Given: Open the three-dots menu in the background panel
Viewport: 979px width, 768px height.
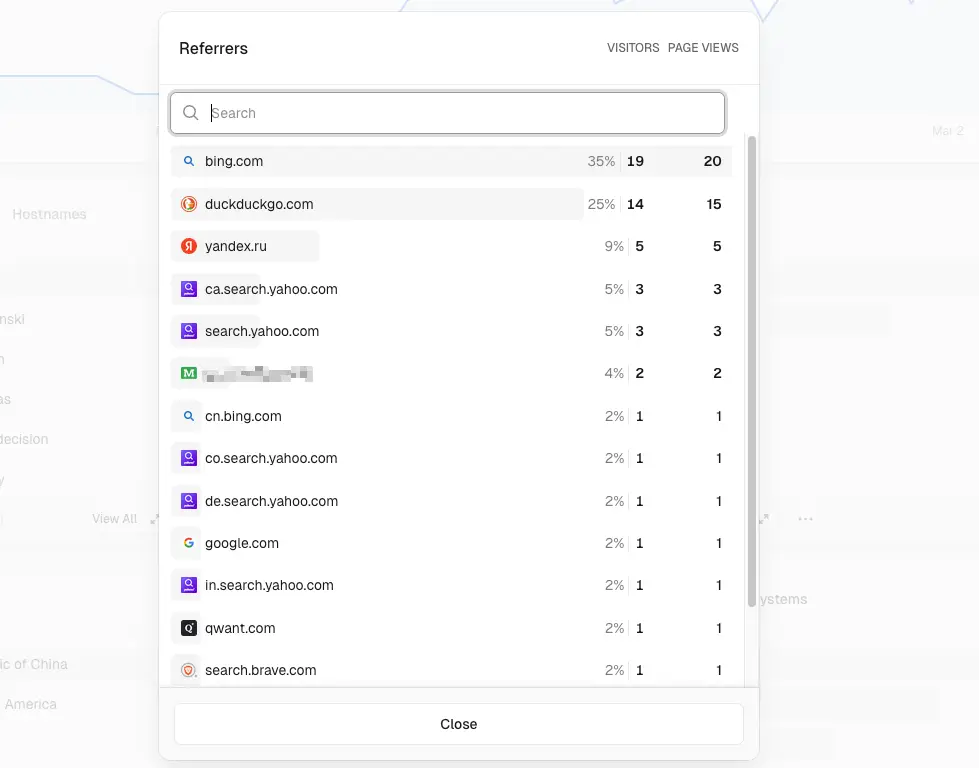Looking at the screenshot, I should pyautogui.click(x=805, y=519).
